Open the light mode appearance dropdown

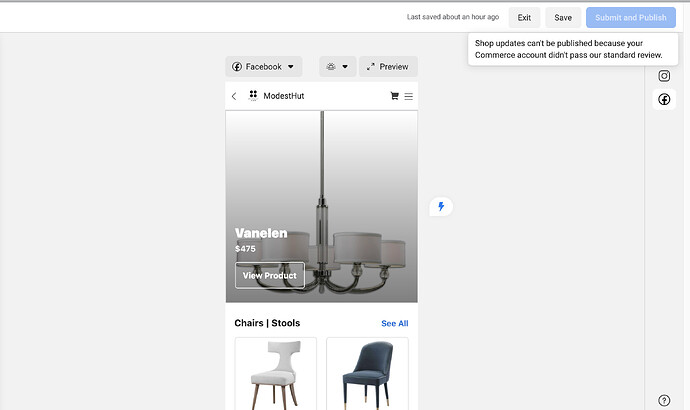click(x=338, y=66)
